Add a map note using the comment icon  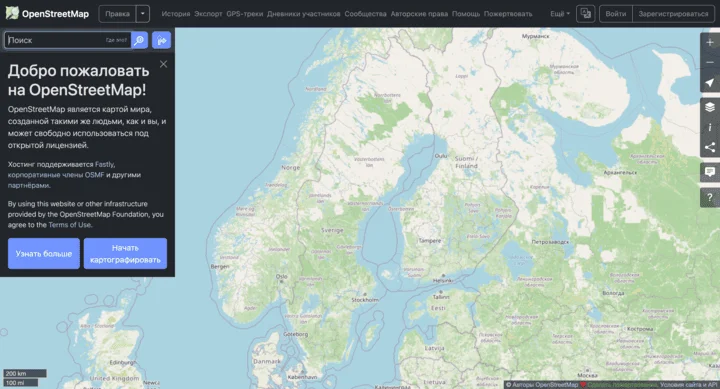pyautogui.click(x=710, y=172)
